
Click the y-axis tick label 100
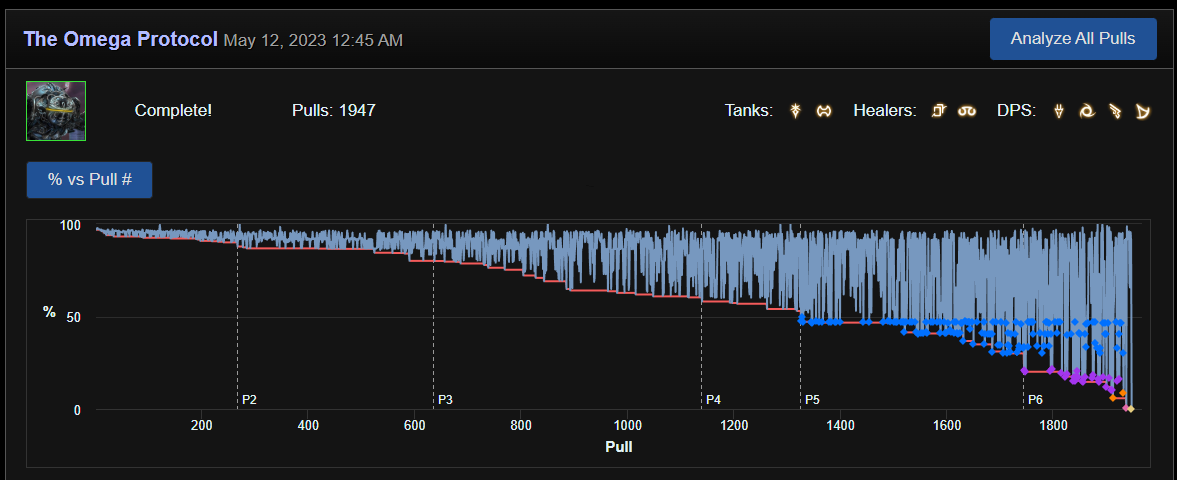point(70,225)
